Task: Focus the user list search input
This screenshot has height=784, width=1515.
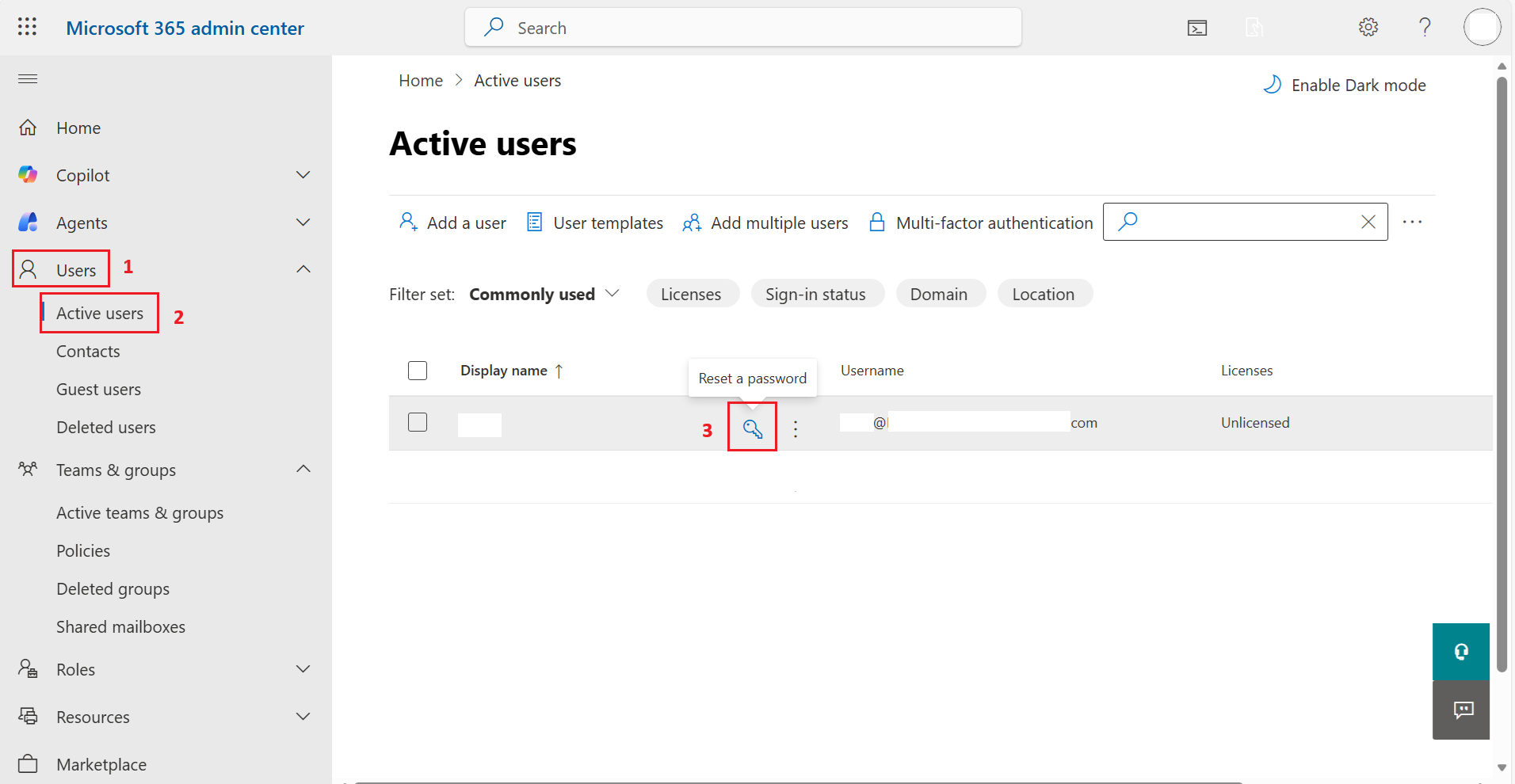Action: coord(1246,222)
